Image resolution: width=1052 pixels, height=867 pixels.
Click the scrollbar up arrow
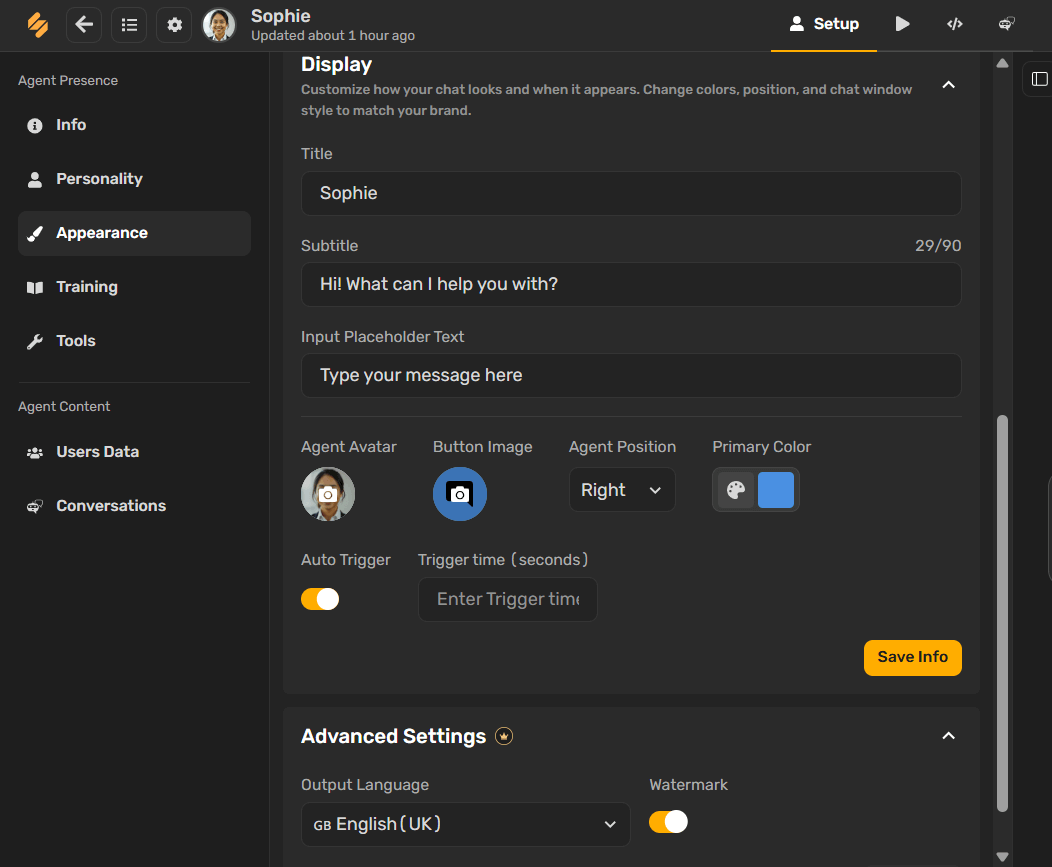coord(1002,63)
